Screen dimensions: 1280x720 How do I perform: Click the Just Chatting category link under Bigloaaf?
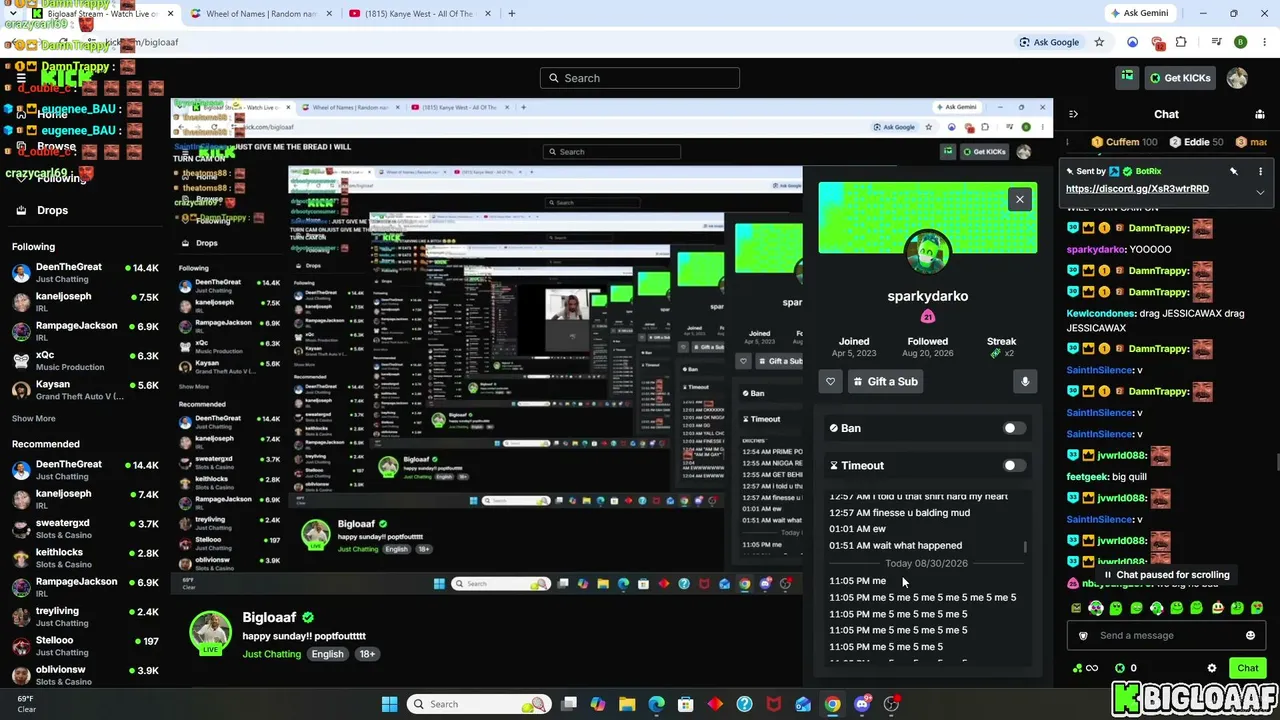pyautogui.click(x=271, y=654)
